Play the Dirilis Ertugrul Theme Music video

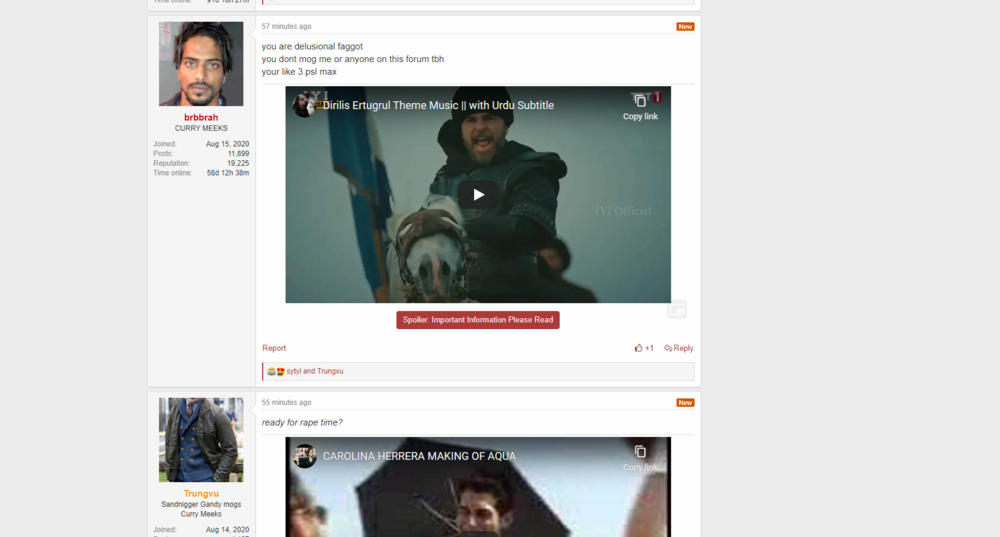pyautogui.click(x=478, y=195)
